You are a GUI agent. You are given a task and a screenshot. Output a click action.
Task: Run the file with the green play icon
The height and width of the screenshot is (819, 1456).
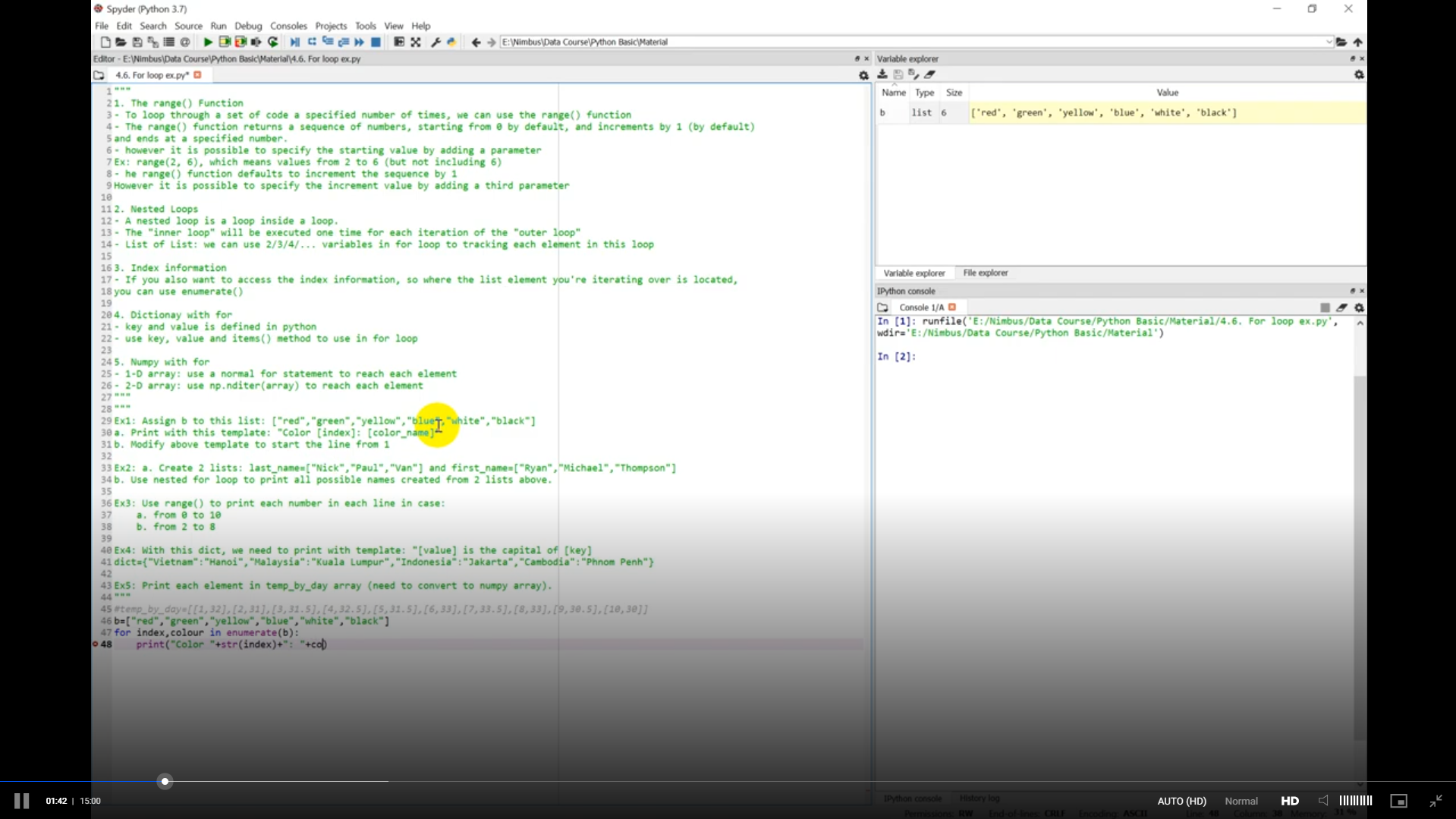coord(207,43)
